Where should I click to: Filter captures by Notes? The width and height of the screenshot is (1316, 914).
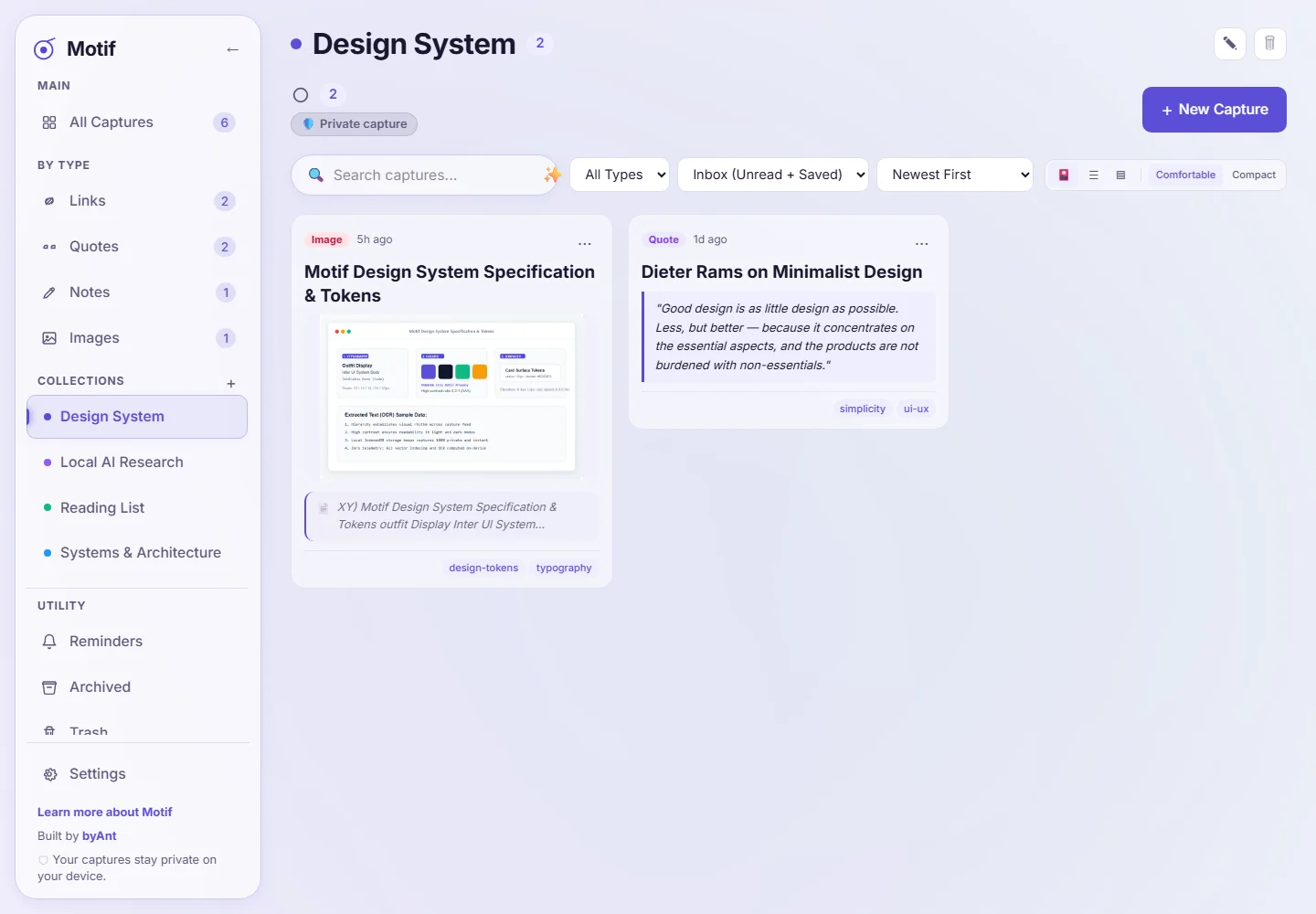click(137, 292)
